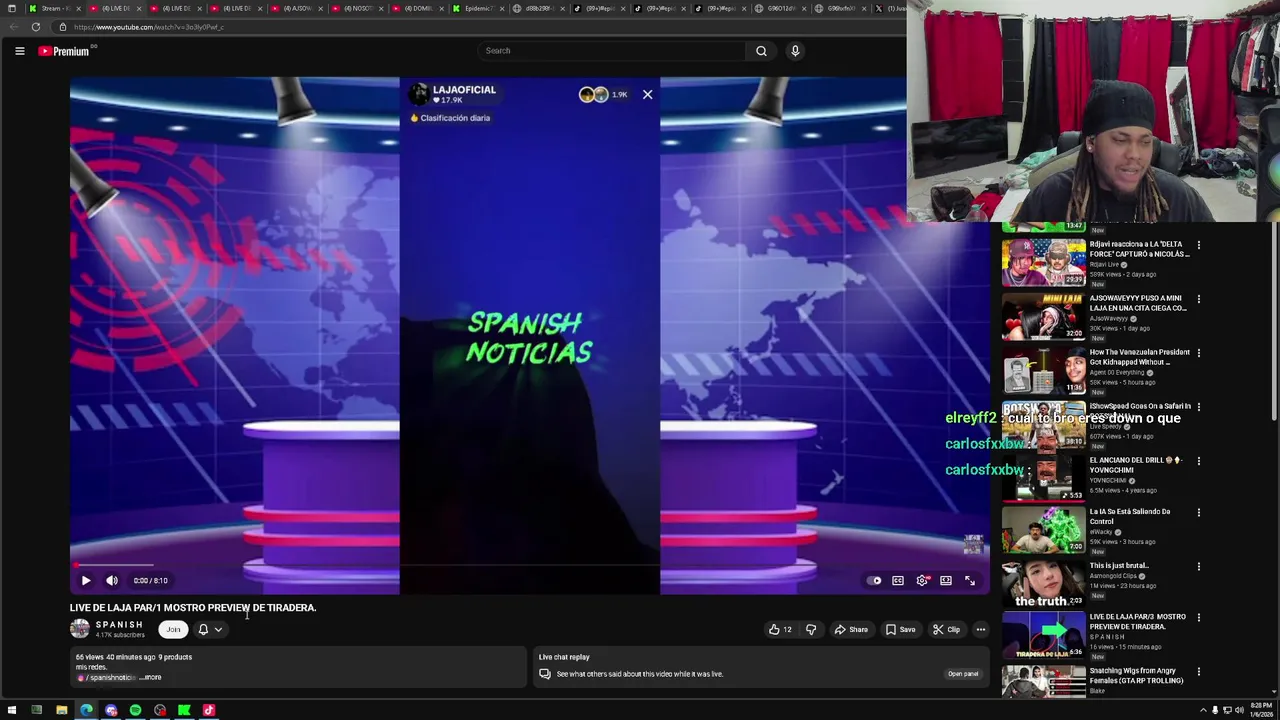This screenshot has height=720, width=1280.
Task: Open the This is just brutal video
Action: tap(1043, 584)
